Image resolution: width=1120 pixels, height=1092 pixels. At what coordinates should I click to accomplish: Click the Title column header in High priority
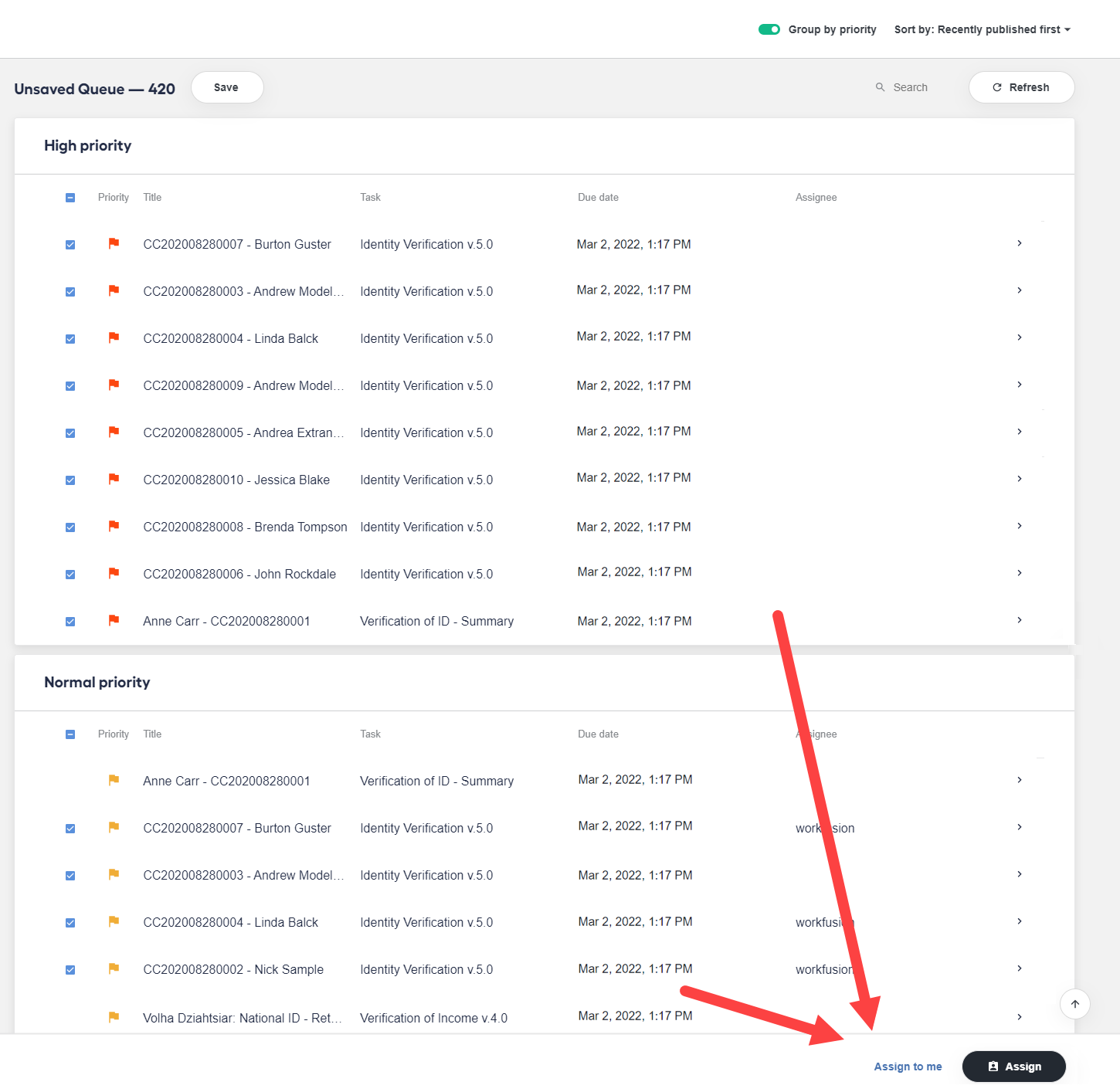(152, 198)
